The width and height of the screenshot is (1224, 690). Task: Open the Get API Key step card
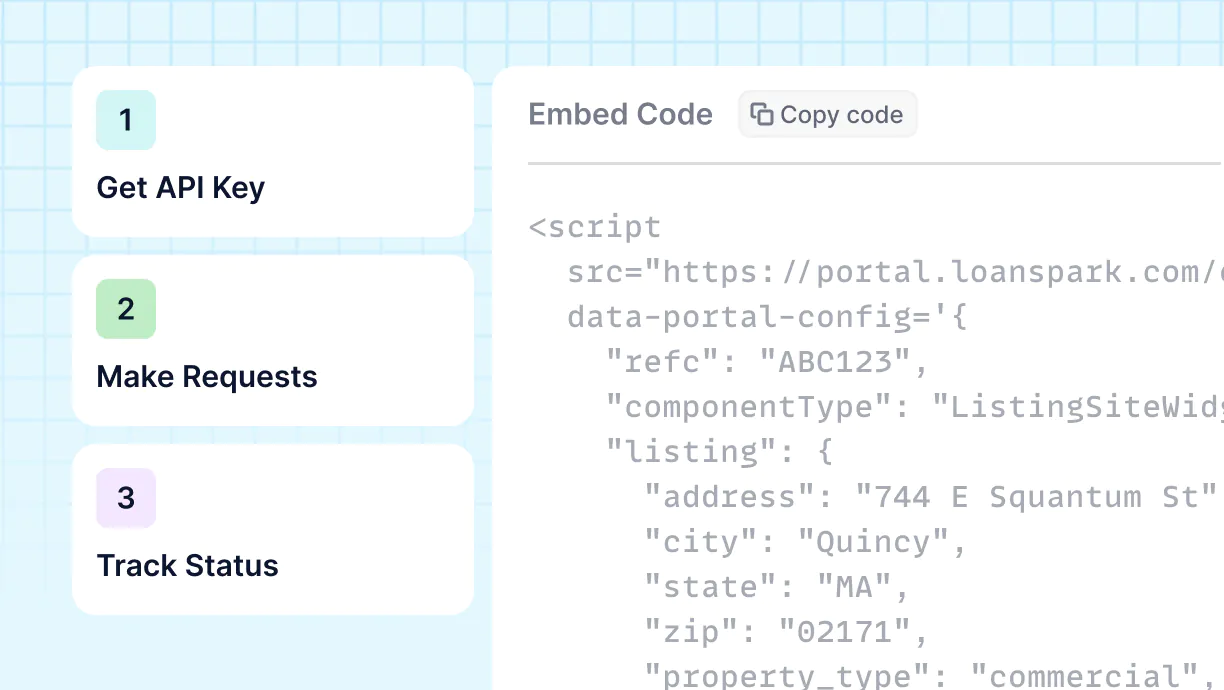tap(273, 152)
